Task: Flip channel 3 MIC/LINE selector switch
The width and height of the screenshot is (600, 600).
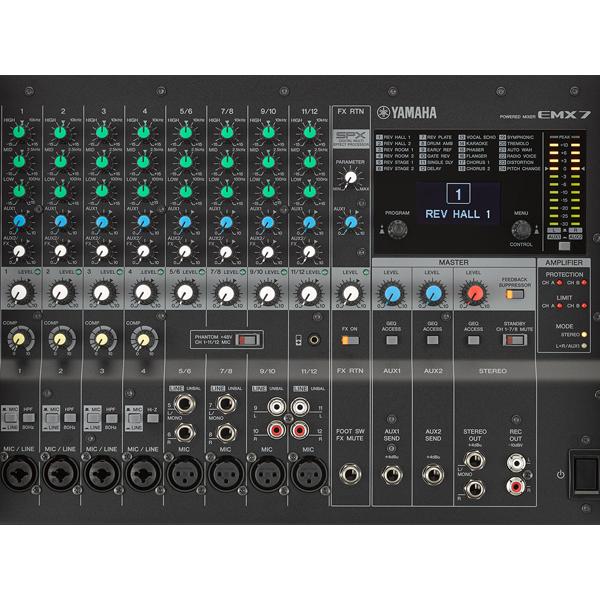Action: pyautogui.click(x=93, y=418)
